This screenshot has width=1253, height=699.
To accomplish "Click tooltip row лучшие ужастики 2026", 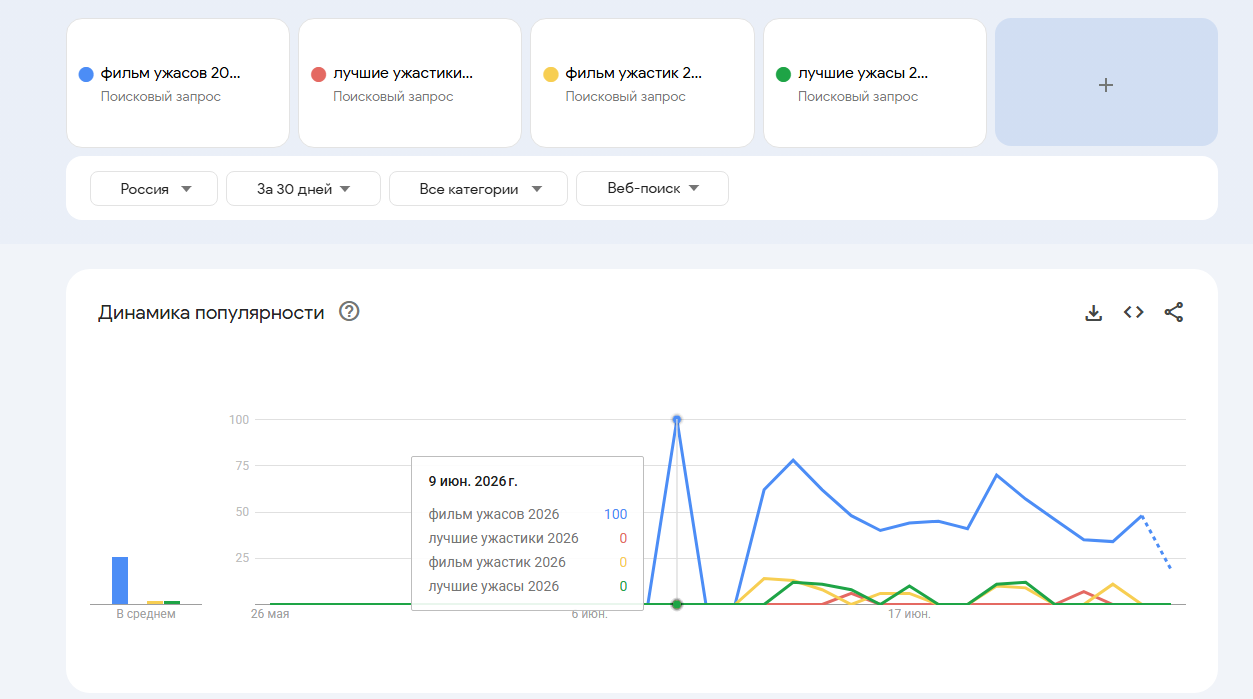I will 527,538.
